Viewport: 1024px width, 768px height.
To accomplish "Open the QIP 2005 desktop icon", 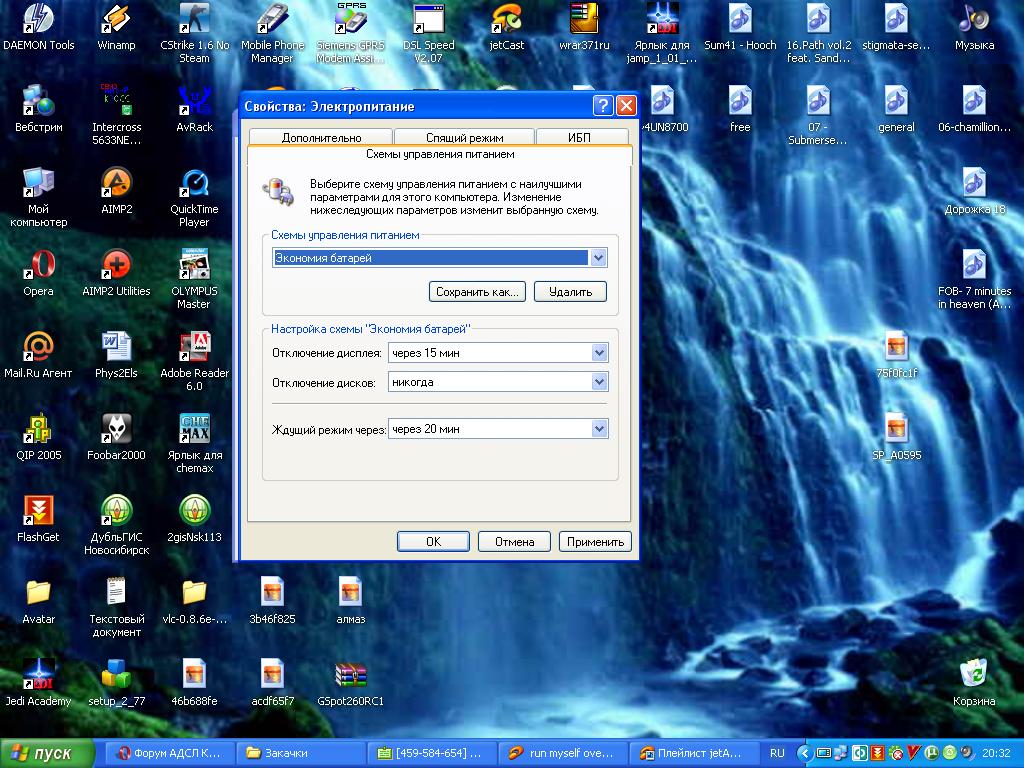I will coord(38,430).
